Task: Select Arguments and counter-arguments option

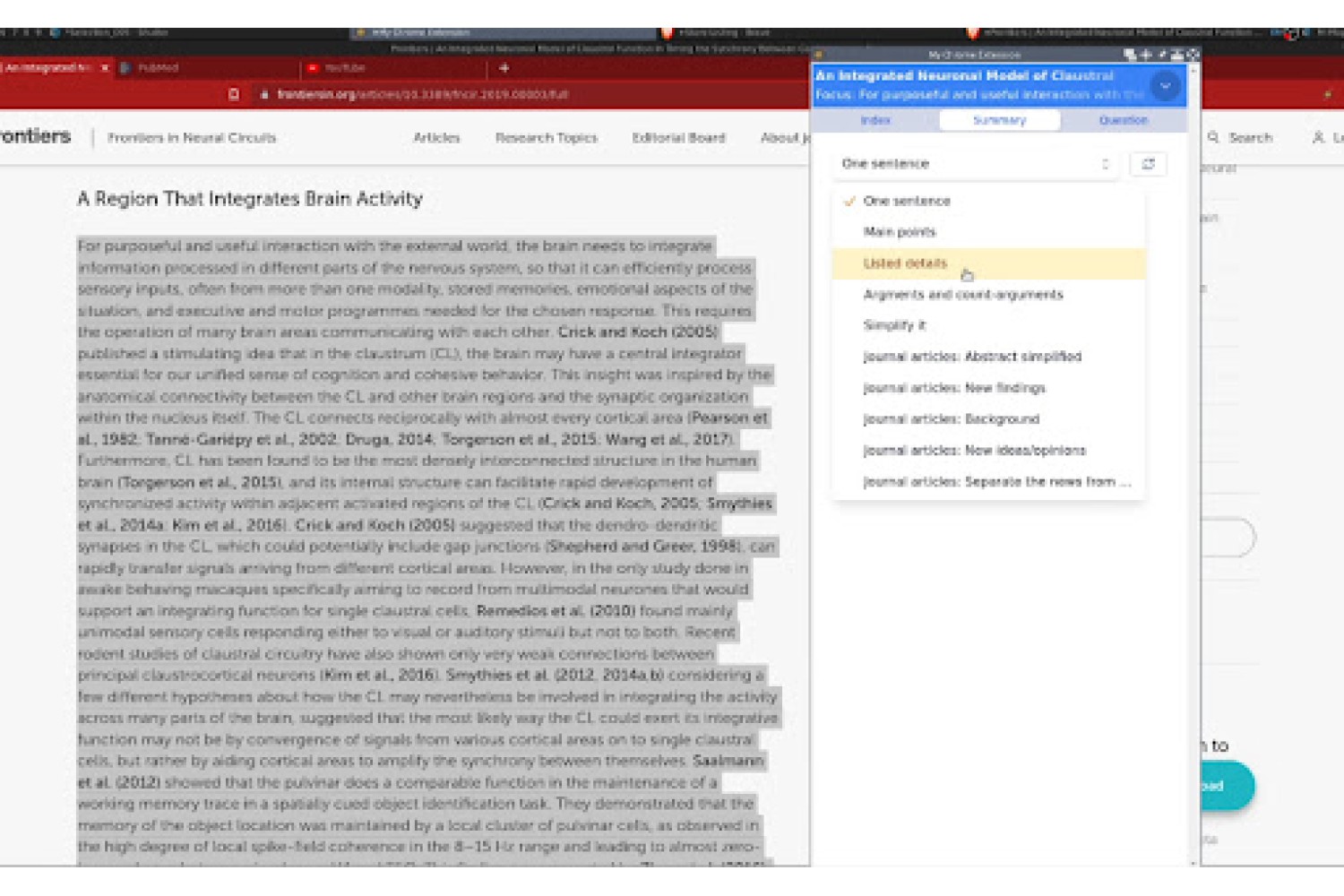Action: pyautogui.click(x=988, y=295)
